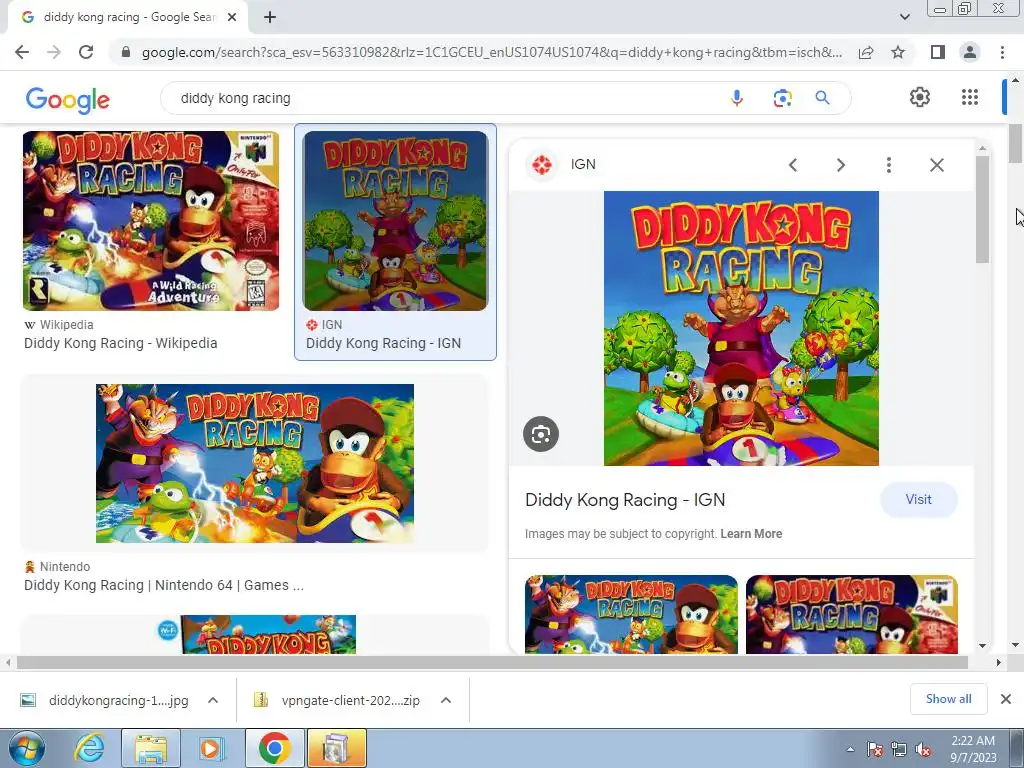Open the Chrome three-dot menu
1024x768 pixels.
tap(1002, 52)
